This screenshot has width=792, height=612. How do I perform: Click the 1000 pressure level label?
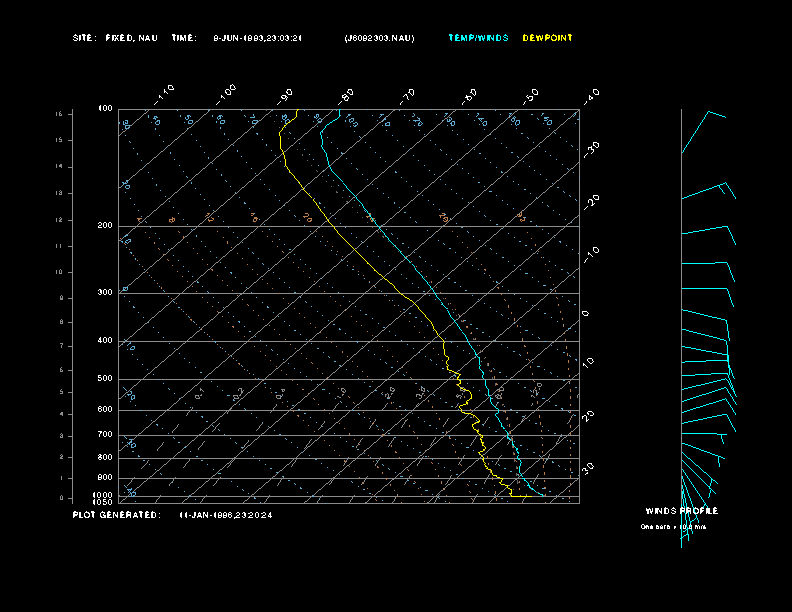point(104,494)
